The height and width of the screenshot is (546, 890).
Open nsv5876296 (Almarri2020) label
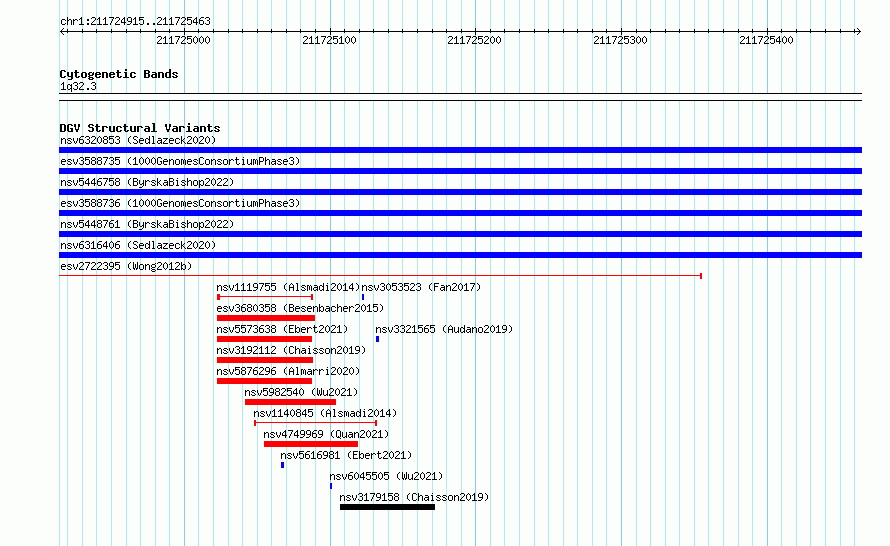[288, 371]
